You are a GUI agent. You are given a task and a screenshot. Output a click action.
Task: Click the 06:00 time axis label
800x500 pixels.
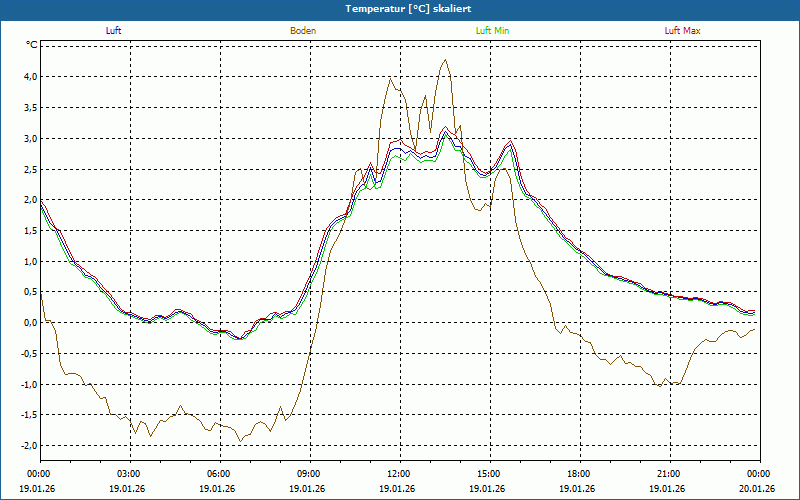[x=219, y=474]
